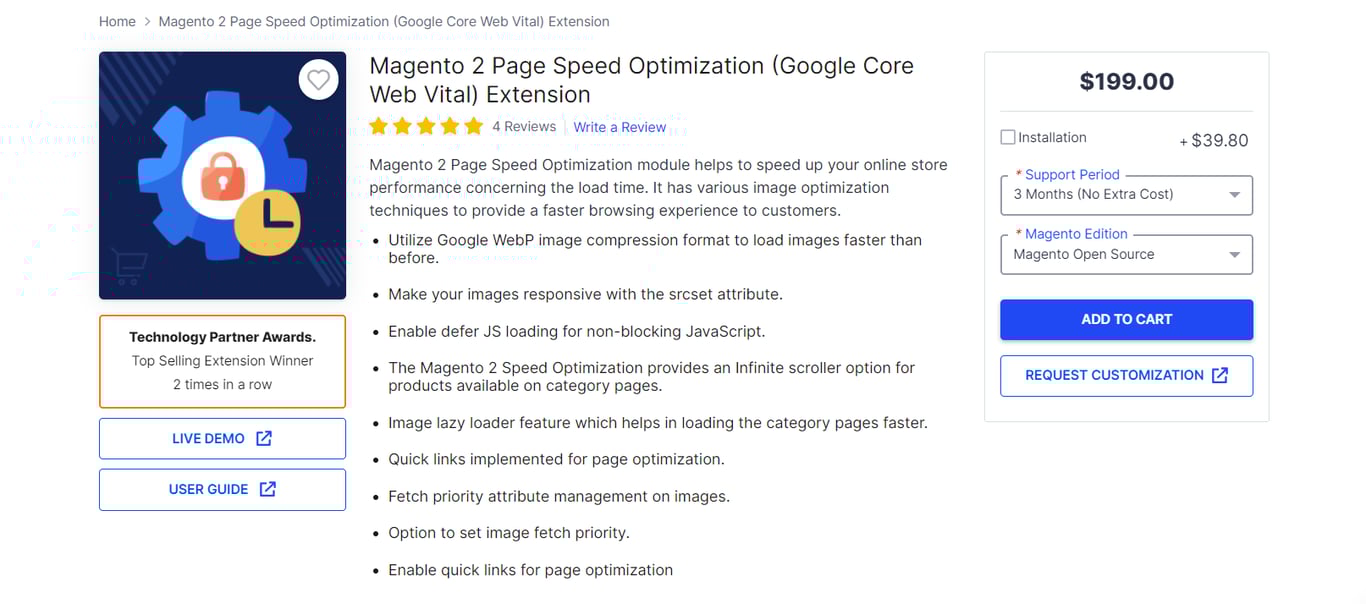Click the gear-and-lock product image
Image resolution: width=1366 pixels, height=604 pixels.
(222, 175)
